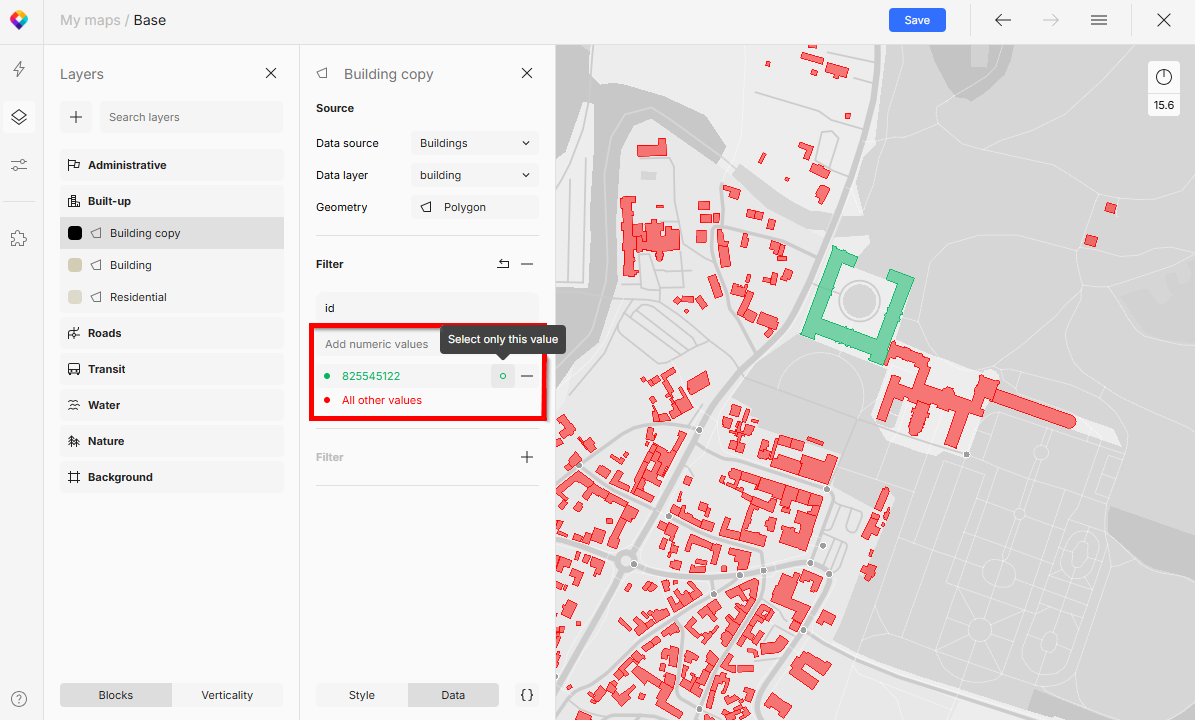Select only value 825545122 with circle toggle
The image size is (1195, 720).
pyautogui.click(x=502, y=375)
